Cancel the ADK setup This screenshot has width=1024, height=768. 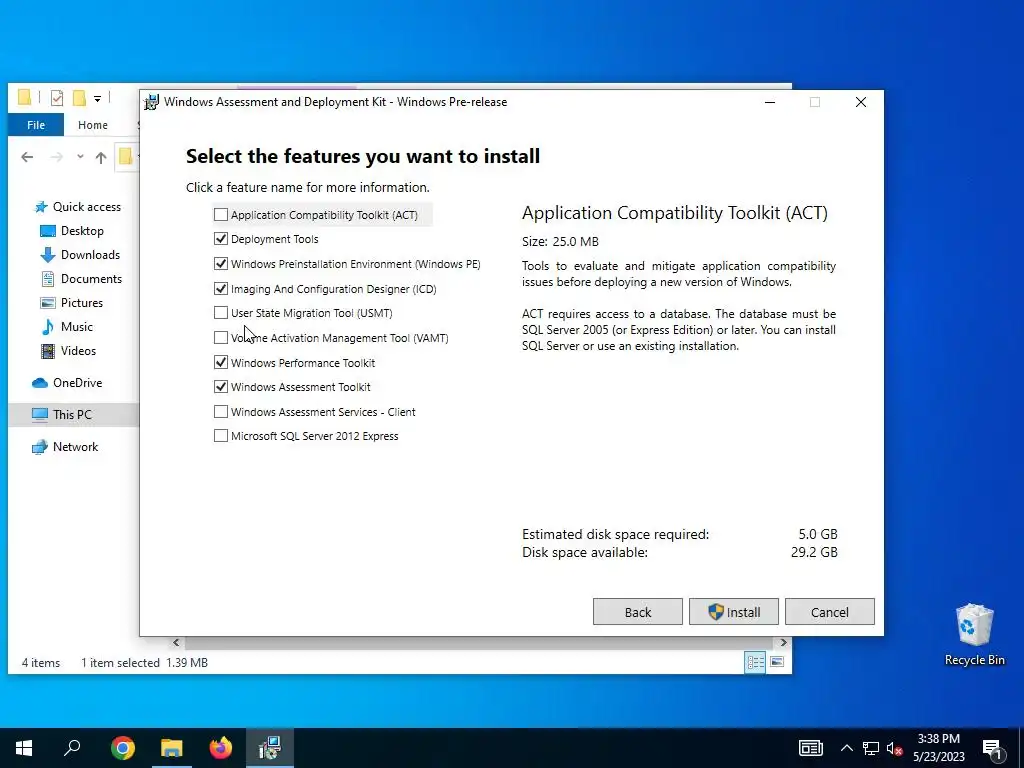click(829, 612)
